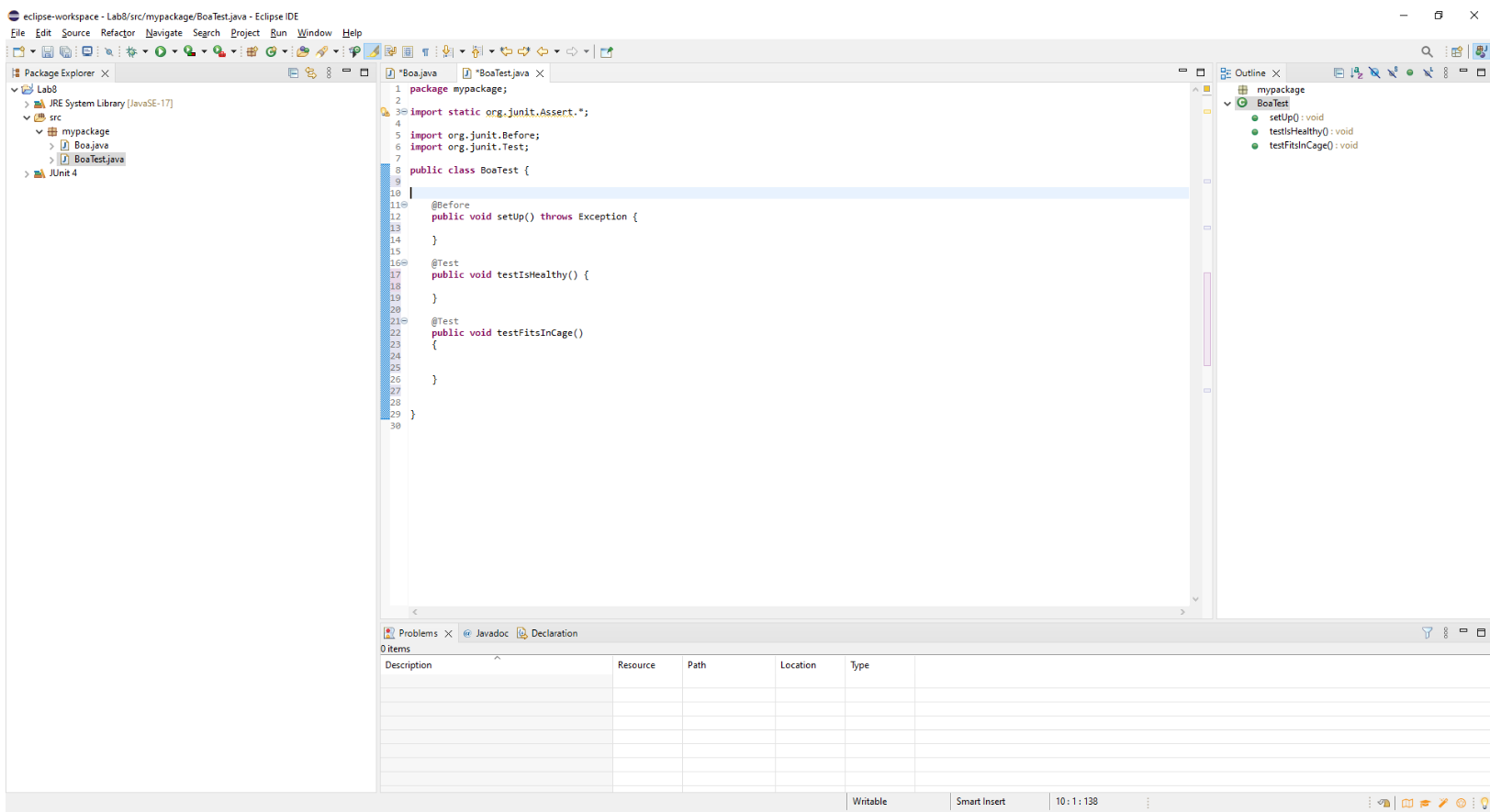Click the Run External Tools icon
Viewport: 1490px width, 812px height.
pos(219,51)
